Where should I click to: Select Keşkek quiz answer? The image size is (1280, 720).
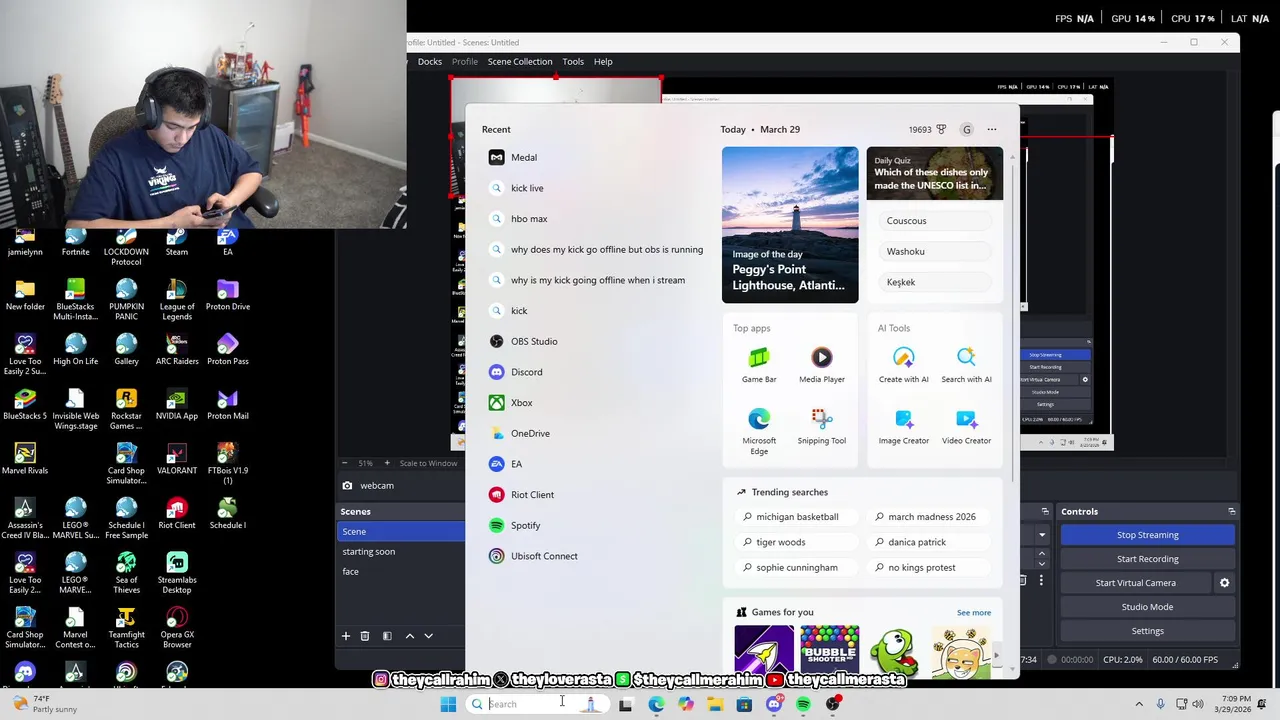[934, 282]
